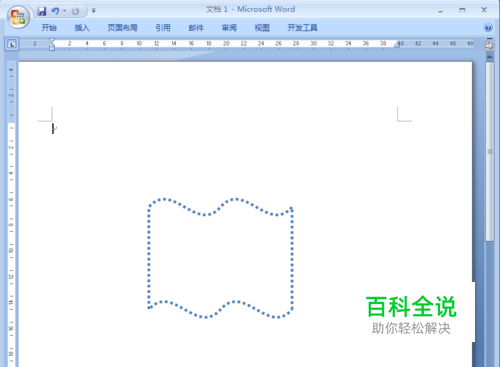Save the document with the floppy icon
Image resolution: width=500 pixels, height=367 pixels.
click(x=42, y=11)
